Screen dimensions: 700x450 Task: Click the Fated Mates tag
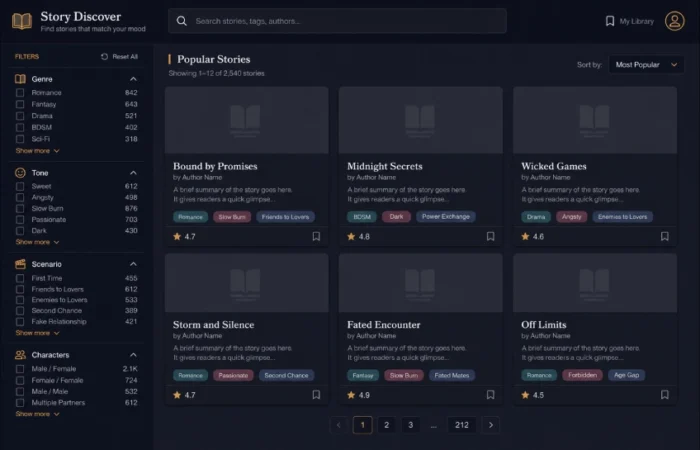pyautogui.click(x=452, y=375)
